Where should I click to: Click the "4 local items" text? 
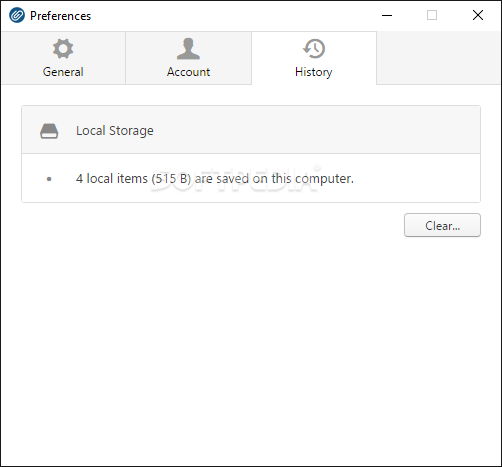(112, 179)
